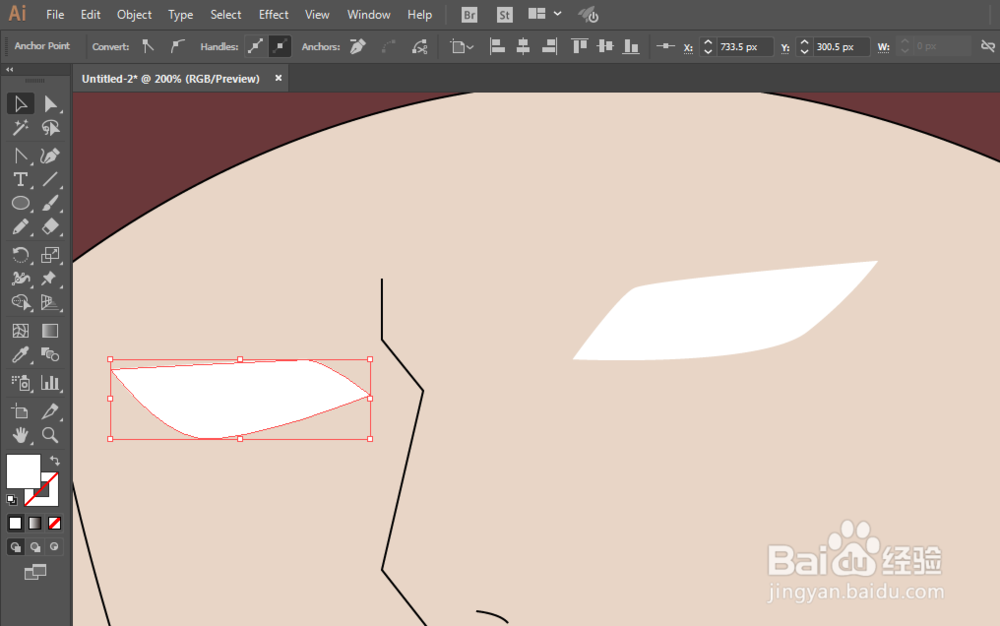The width and height of the screenshot is (1000, 626).
Task: Click Horizontal Align Left
Action: point(497,47)
